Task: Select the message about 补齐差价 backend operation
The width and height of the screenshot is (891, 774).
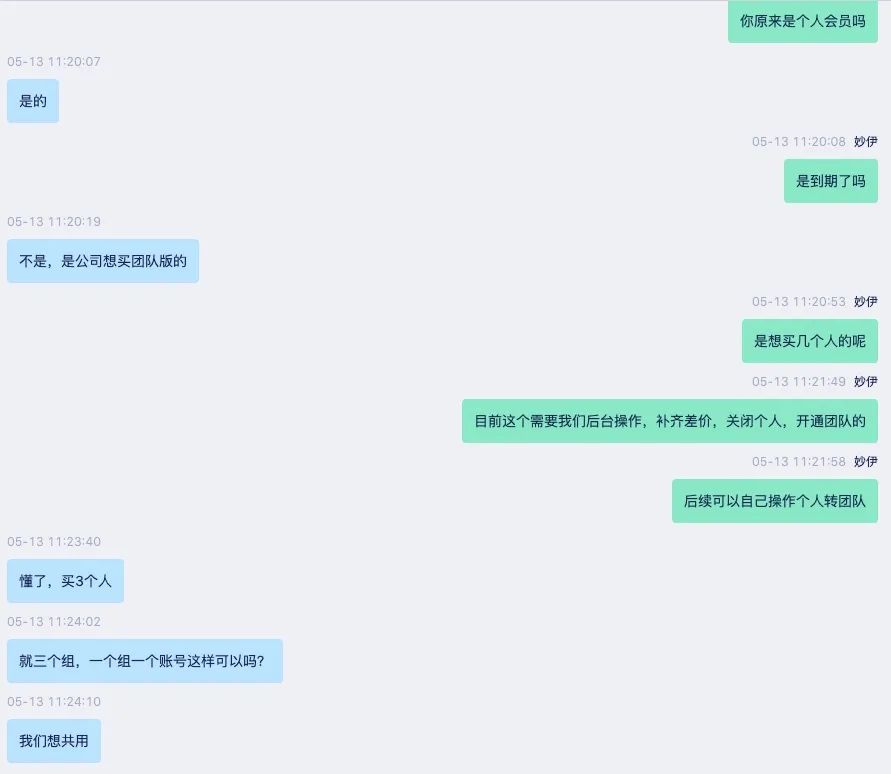Action: tap(670, 421)
